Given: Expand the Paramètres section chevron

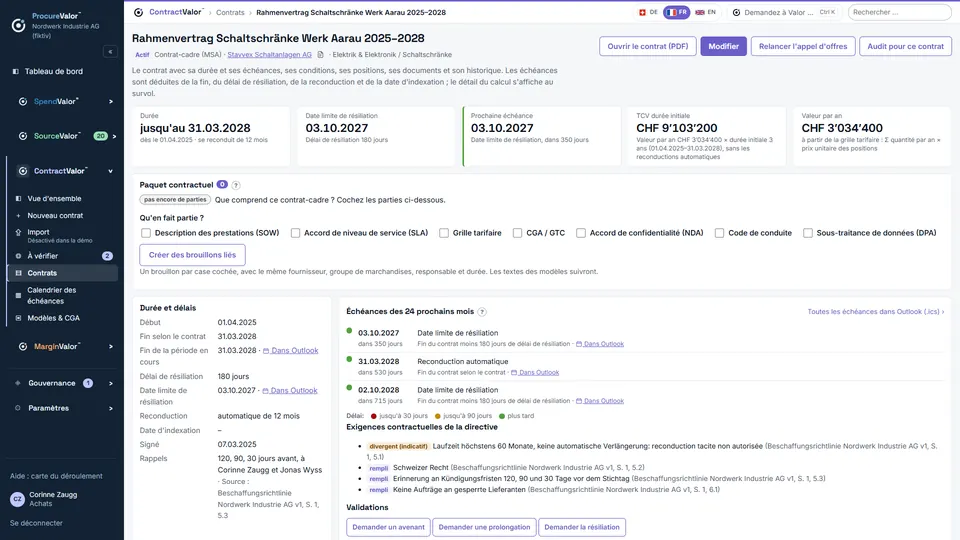Looking at the screenshot, I should coord(111,408).
